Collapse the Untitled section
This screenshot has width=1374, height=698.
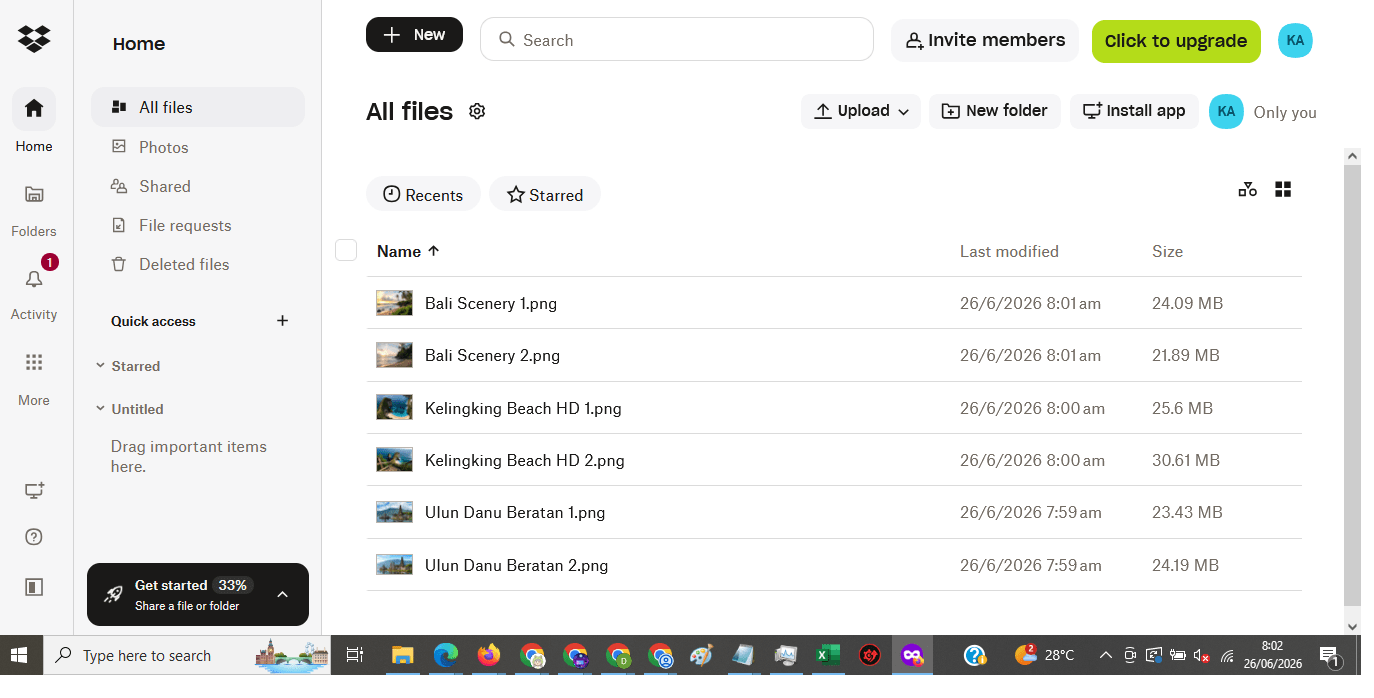point(100,409)
